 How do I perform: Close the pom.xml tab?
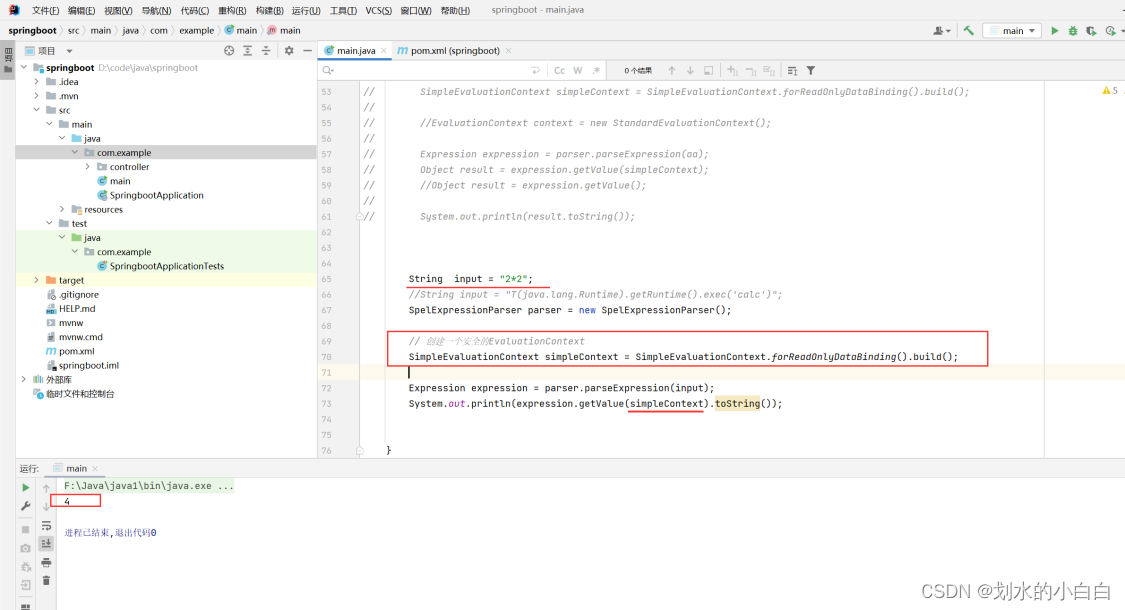[x=508, y=51]
